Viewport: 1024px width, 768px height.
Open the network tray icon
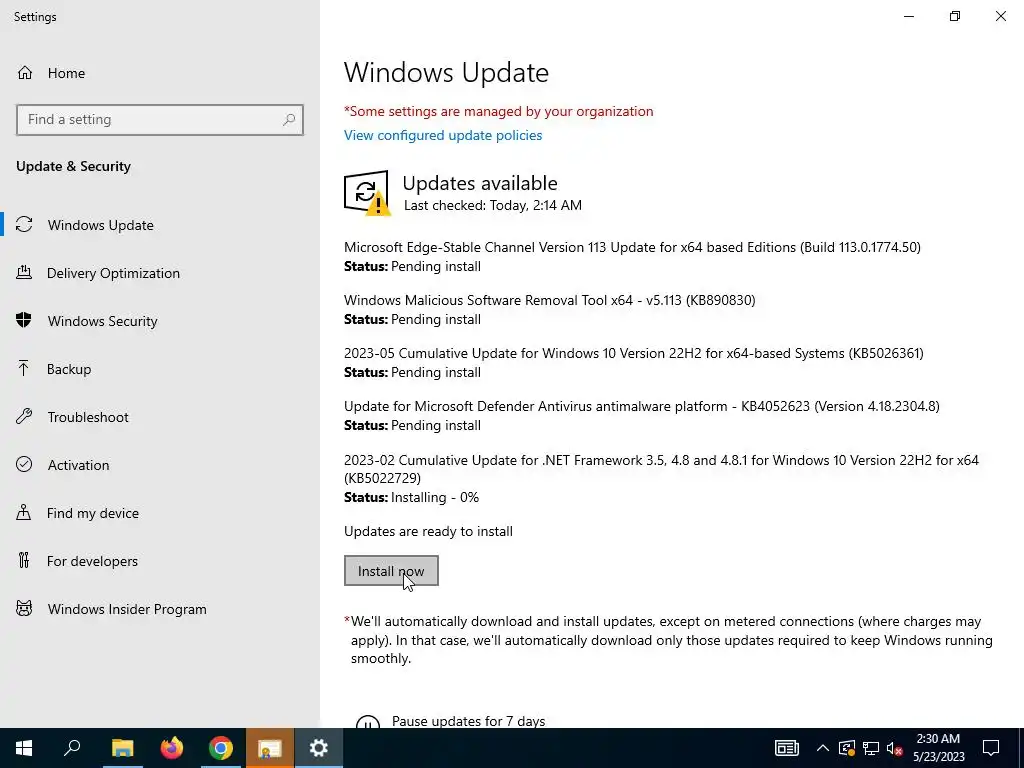[x=871, y=748]
